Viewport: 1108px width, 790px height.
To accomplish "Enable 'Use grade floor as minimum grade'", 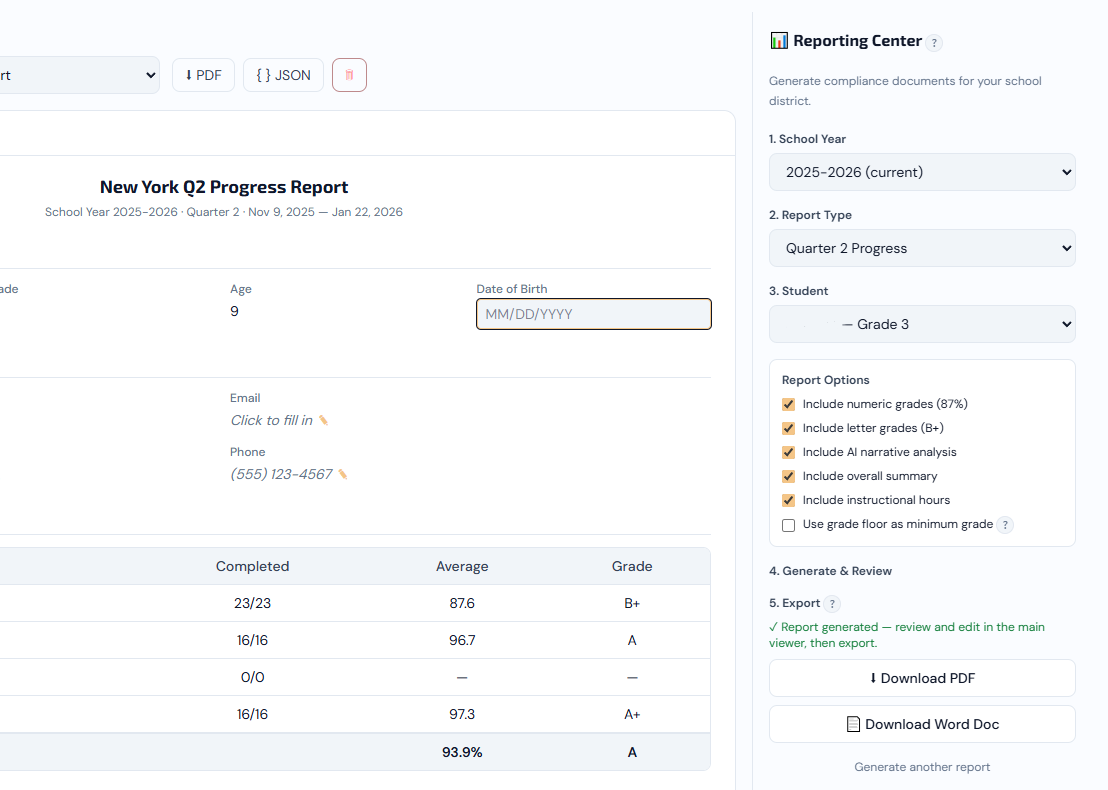I will (788, 525).
